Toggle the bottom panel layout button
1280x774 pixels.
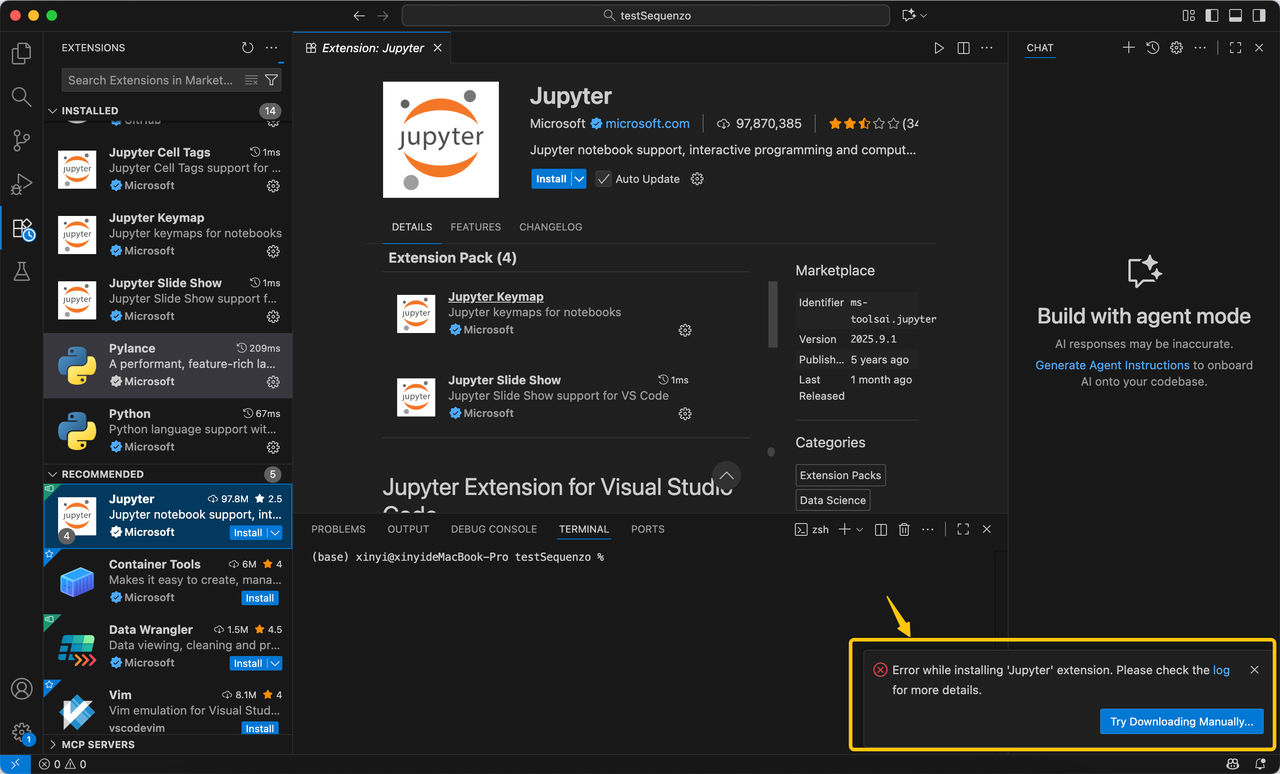click(1235, 16)
